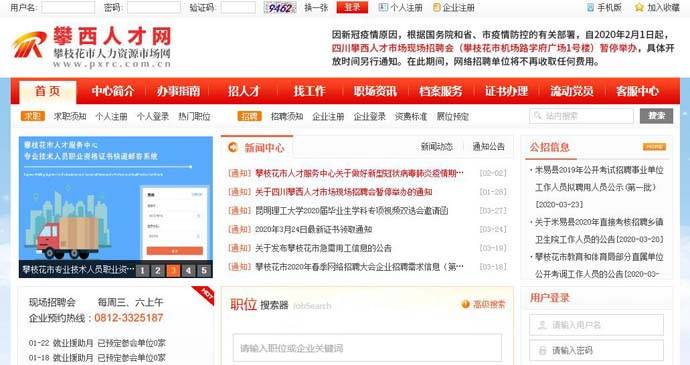Switch to the 新闻动态 tab
The height and width of the screenshot is (365, 690).
pos(437,147)
